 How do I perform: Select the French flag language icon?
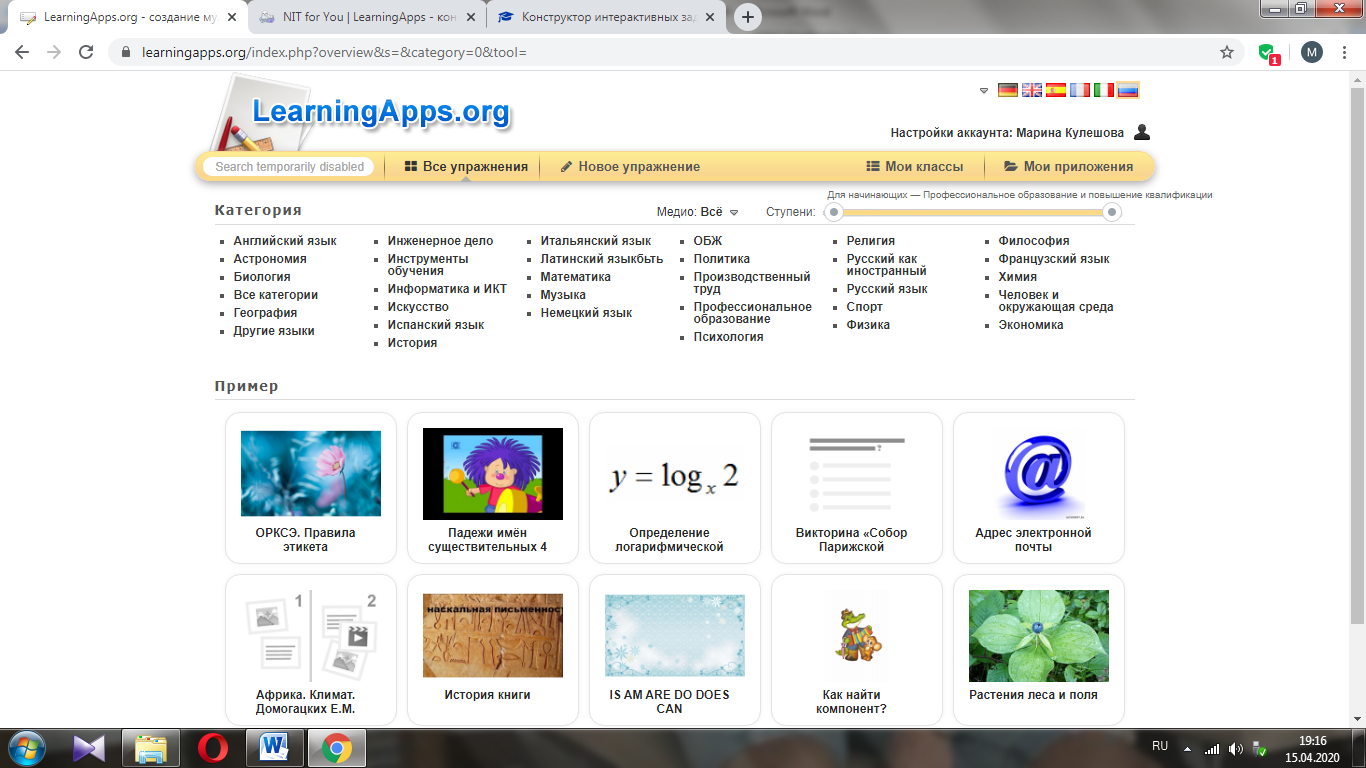[x=1080, y=90]
